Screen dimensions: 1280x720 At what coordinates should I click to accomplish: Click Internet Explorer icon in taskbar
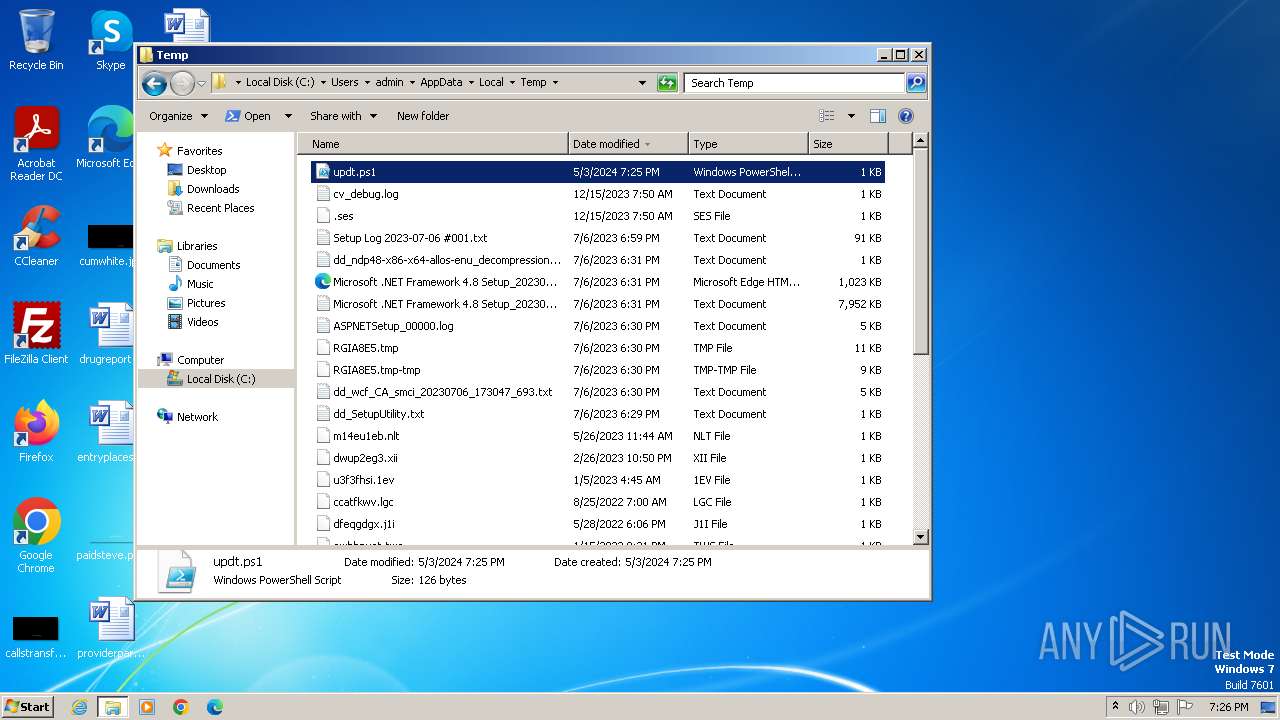[79, 707]
